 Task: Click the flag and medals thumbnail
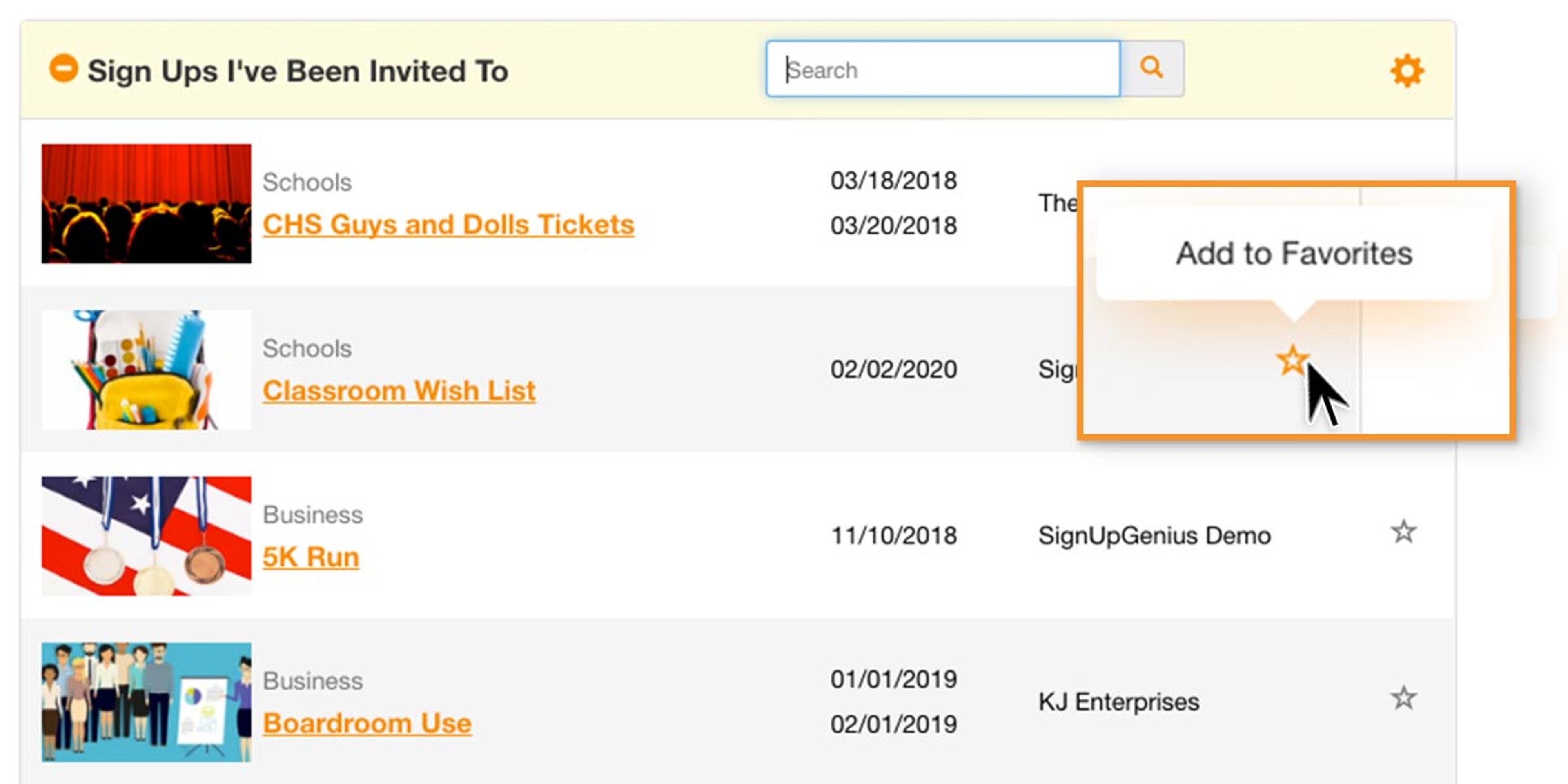click(x=146, y=536)
